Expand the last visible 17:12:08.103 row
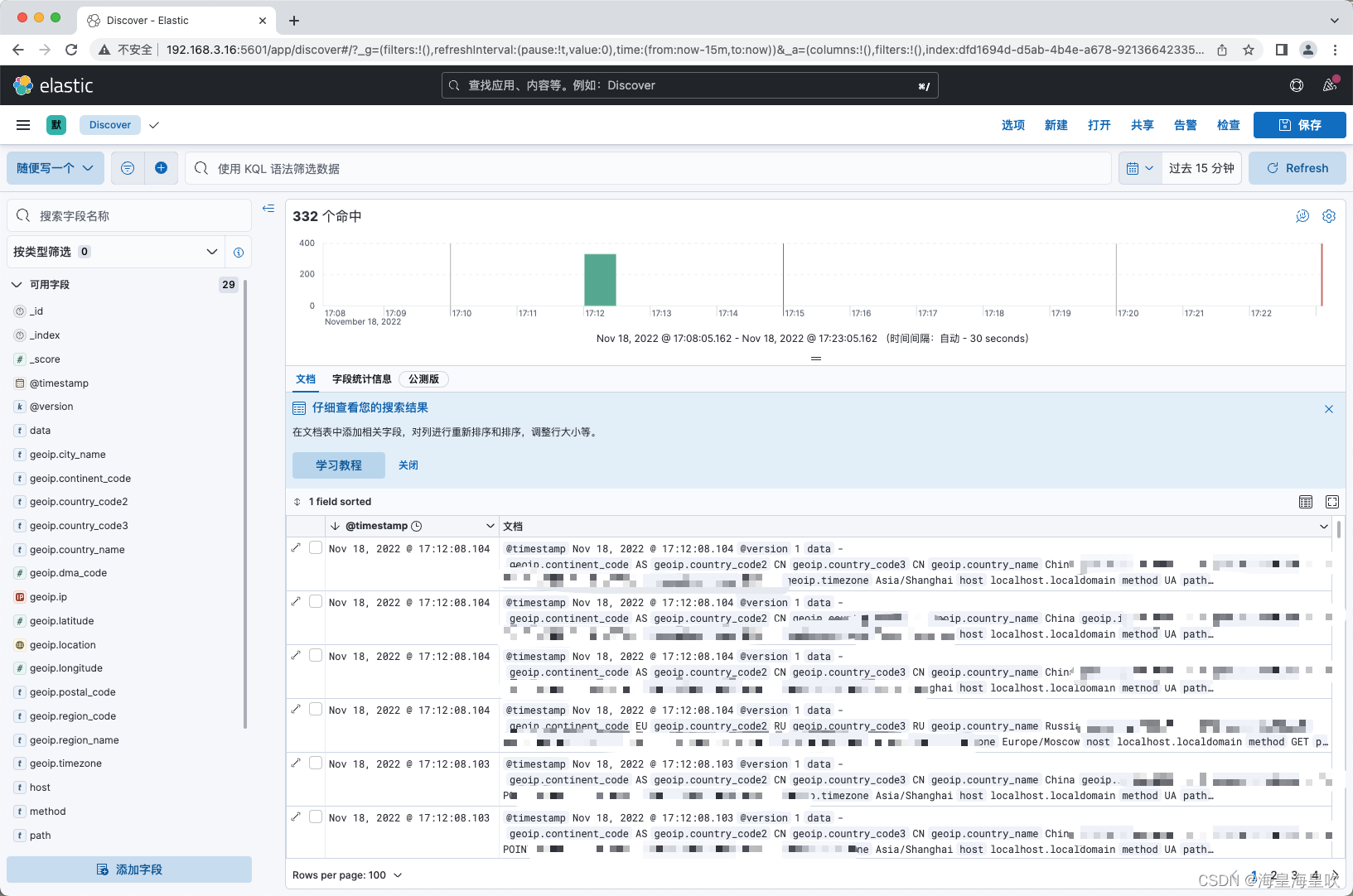Image resolution: width=1353 pixels, height=896 pixels. click(x=296, y=817)
